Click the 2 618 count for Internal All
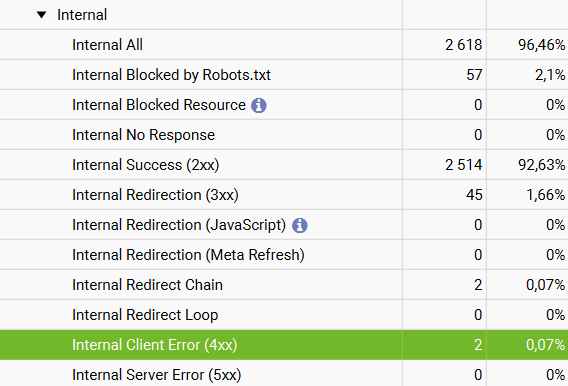Viewport: 568px width, 386px height. coord(464,45)
